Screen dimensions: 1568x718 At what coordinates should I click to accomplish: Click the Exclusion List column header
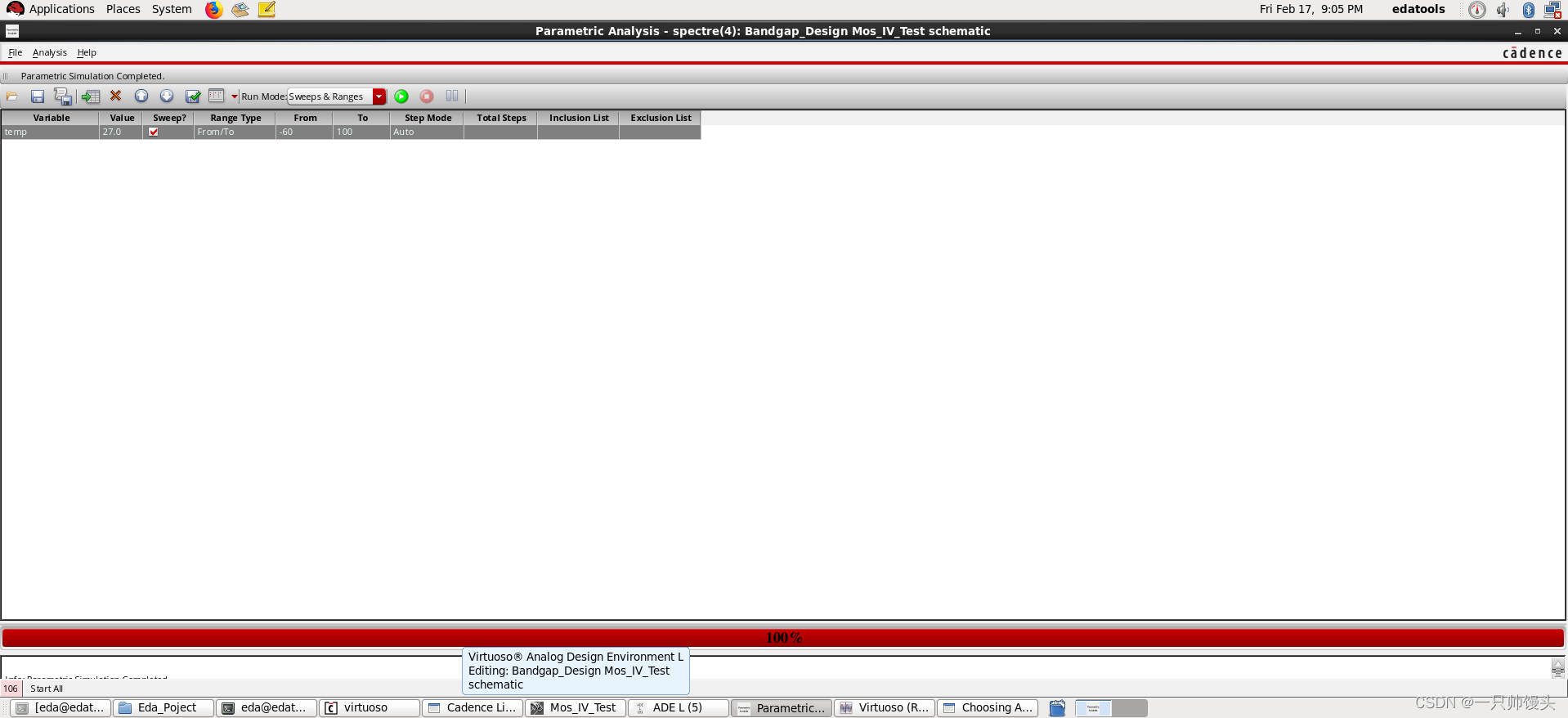point(661,118)
